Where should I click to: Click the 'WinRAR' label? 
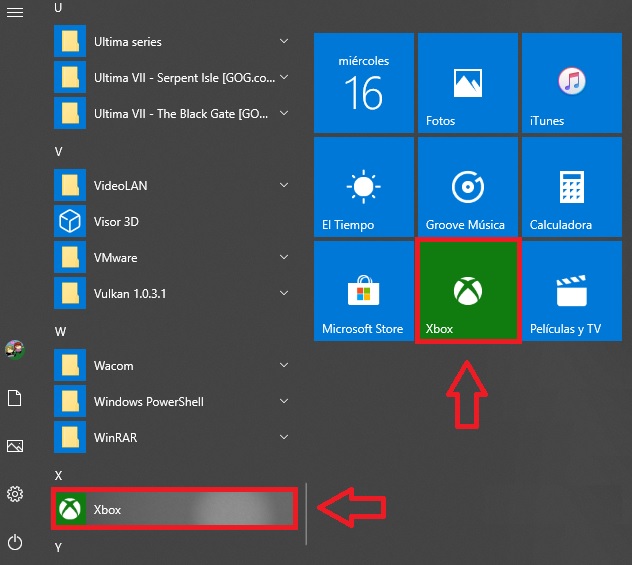[x=115, y=438]
